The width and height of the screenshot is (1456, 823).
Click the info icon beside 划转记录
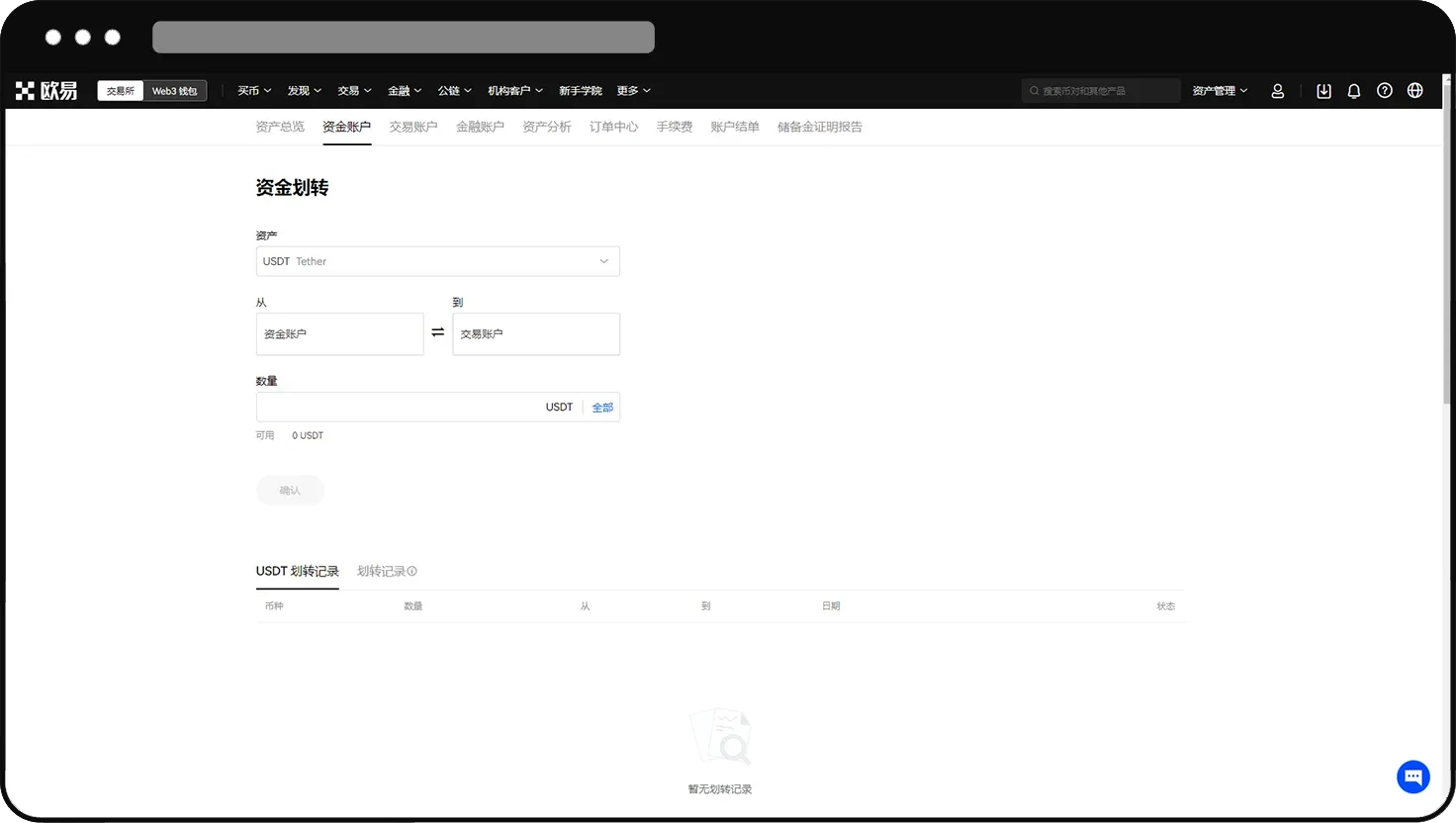pos(412,571)
